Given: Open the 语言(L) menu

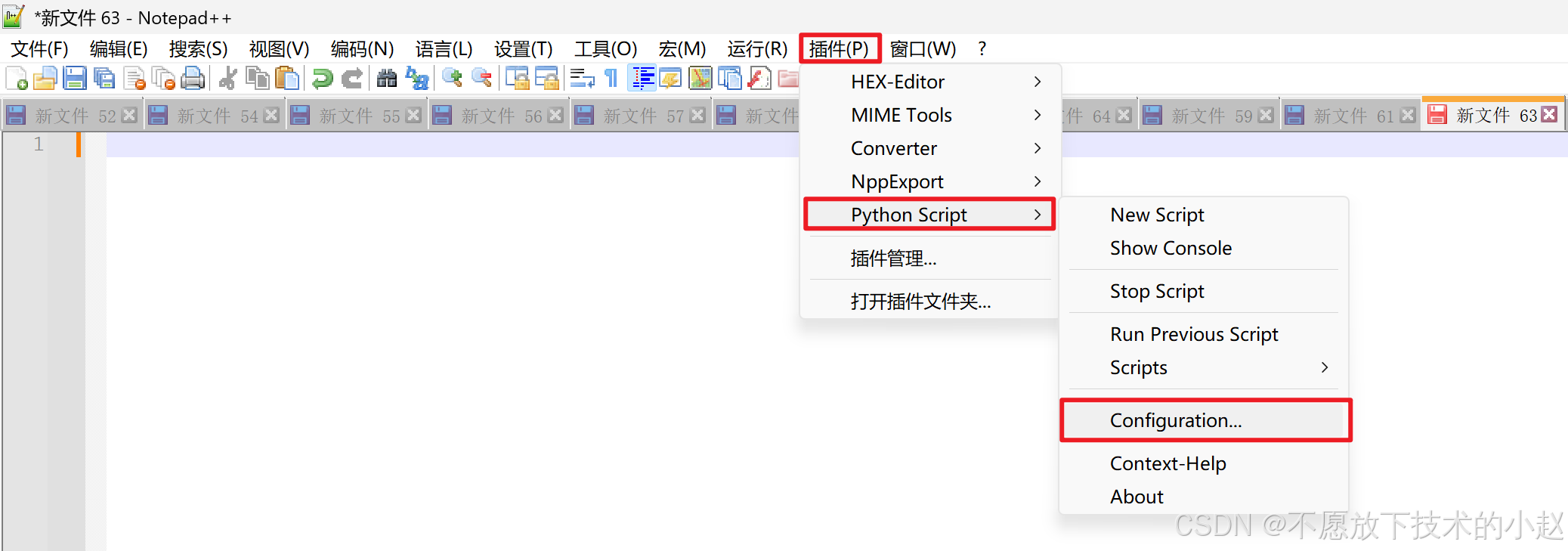Looking at the screenshot, I should tap(444, 49).
